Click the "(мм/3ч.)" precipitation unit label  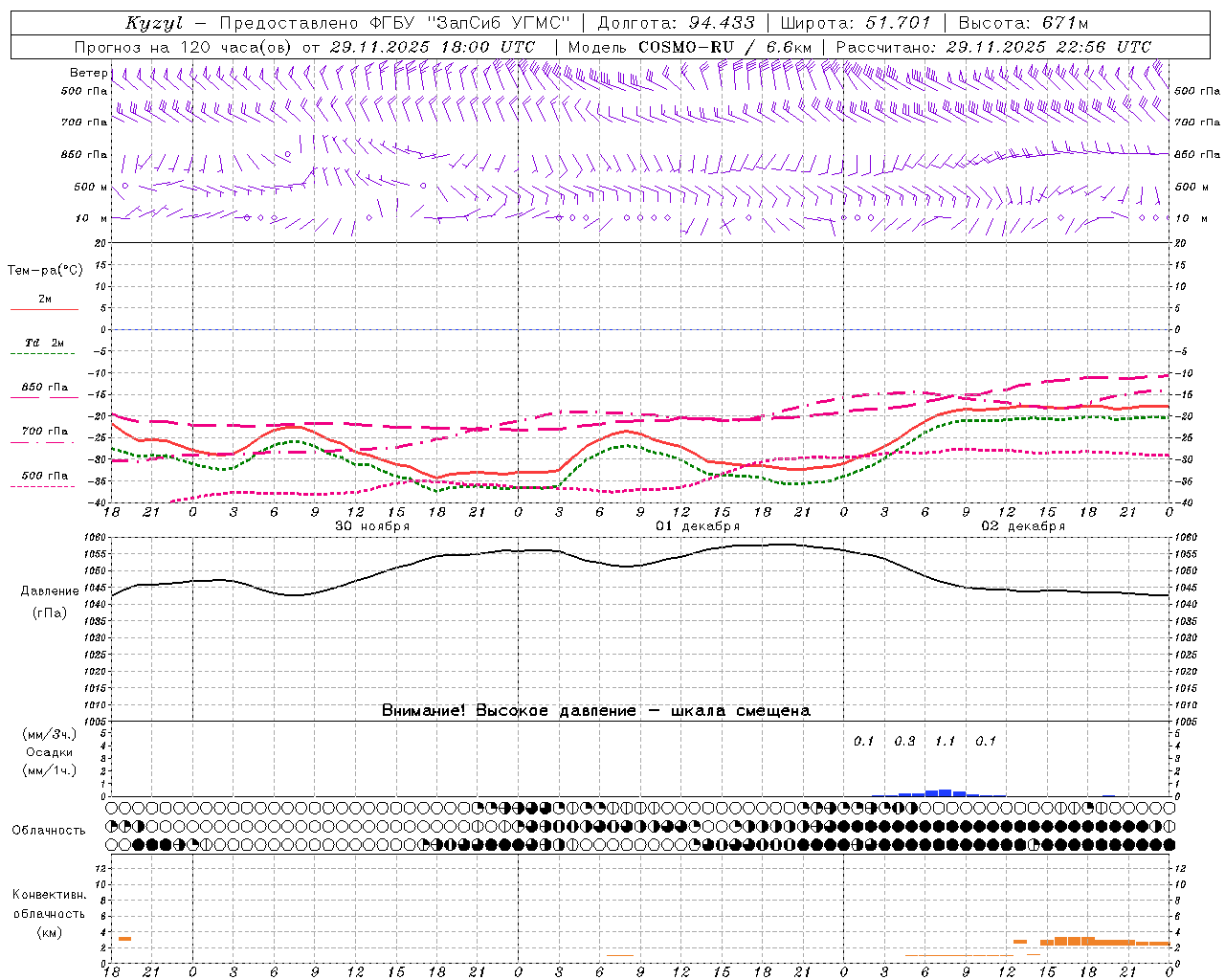coord(50,734)
